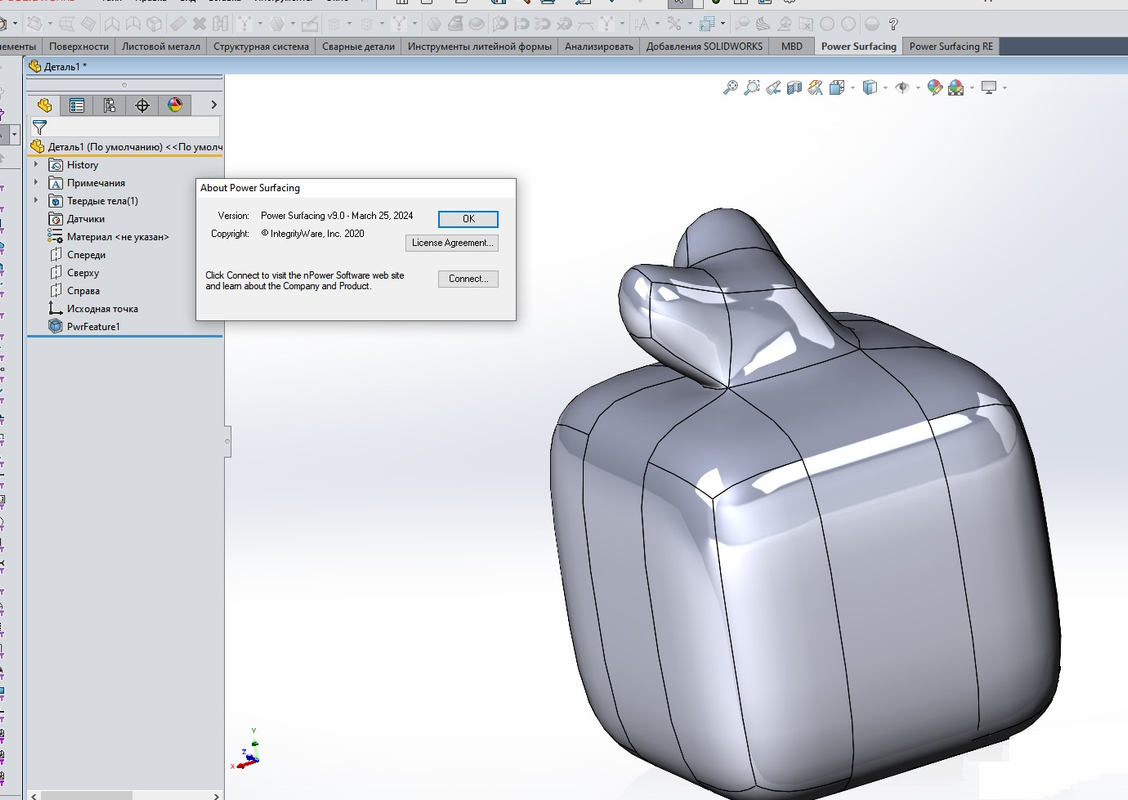The width and height of the screenshot is (1128, 800).
Task: Expand the Apply Scene dropdown arrow
Action: pos(972,88)
